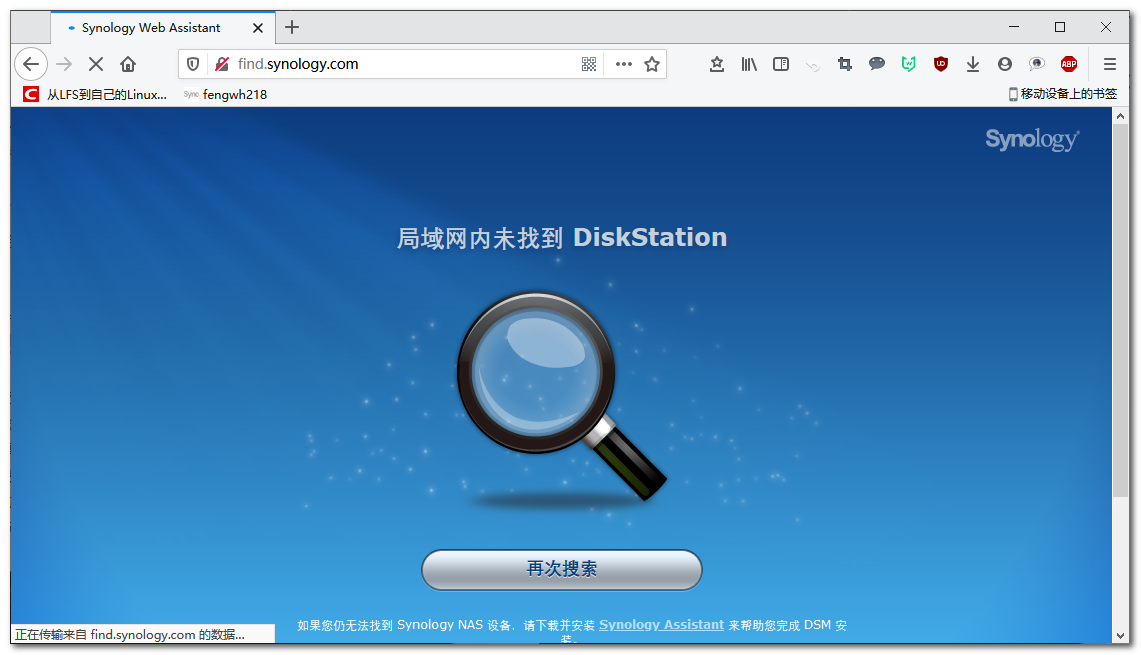Image resolution: width=1141 pixels, height=655 pixels.
Task: Open the page actions (•••) menu
Action: [x=622, y=64]
